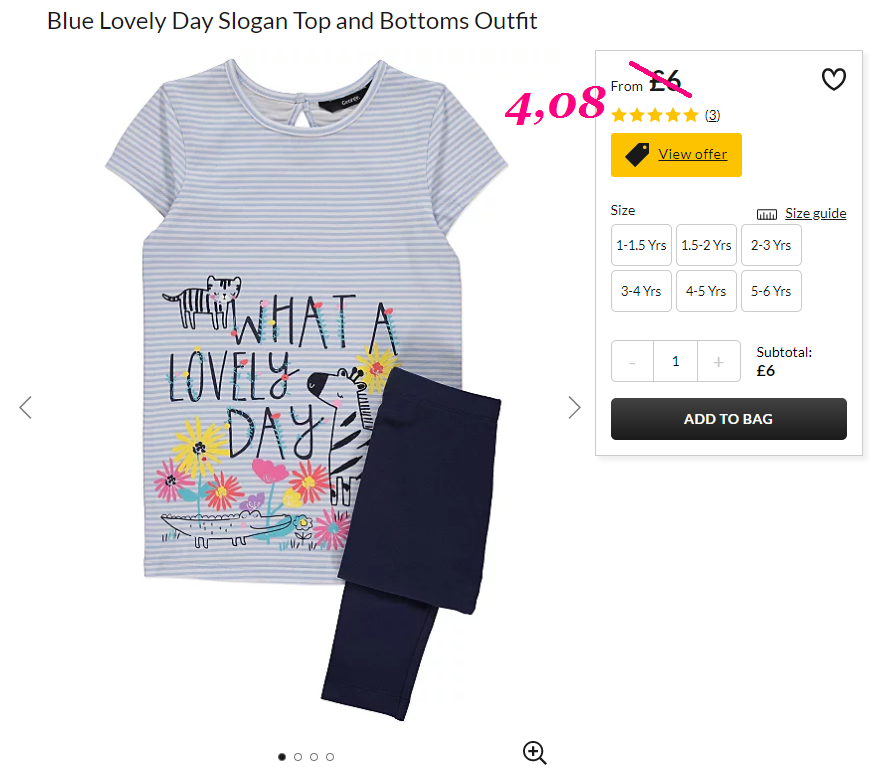895x775 pixels.
Task: Click the price tag icon on offer button
Action: 637,155
